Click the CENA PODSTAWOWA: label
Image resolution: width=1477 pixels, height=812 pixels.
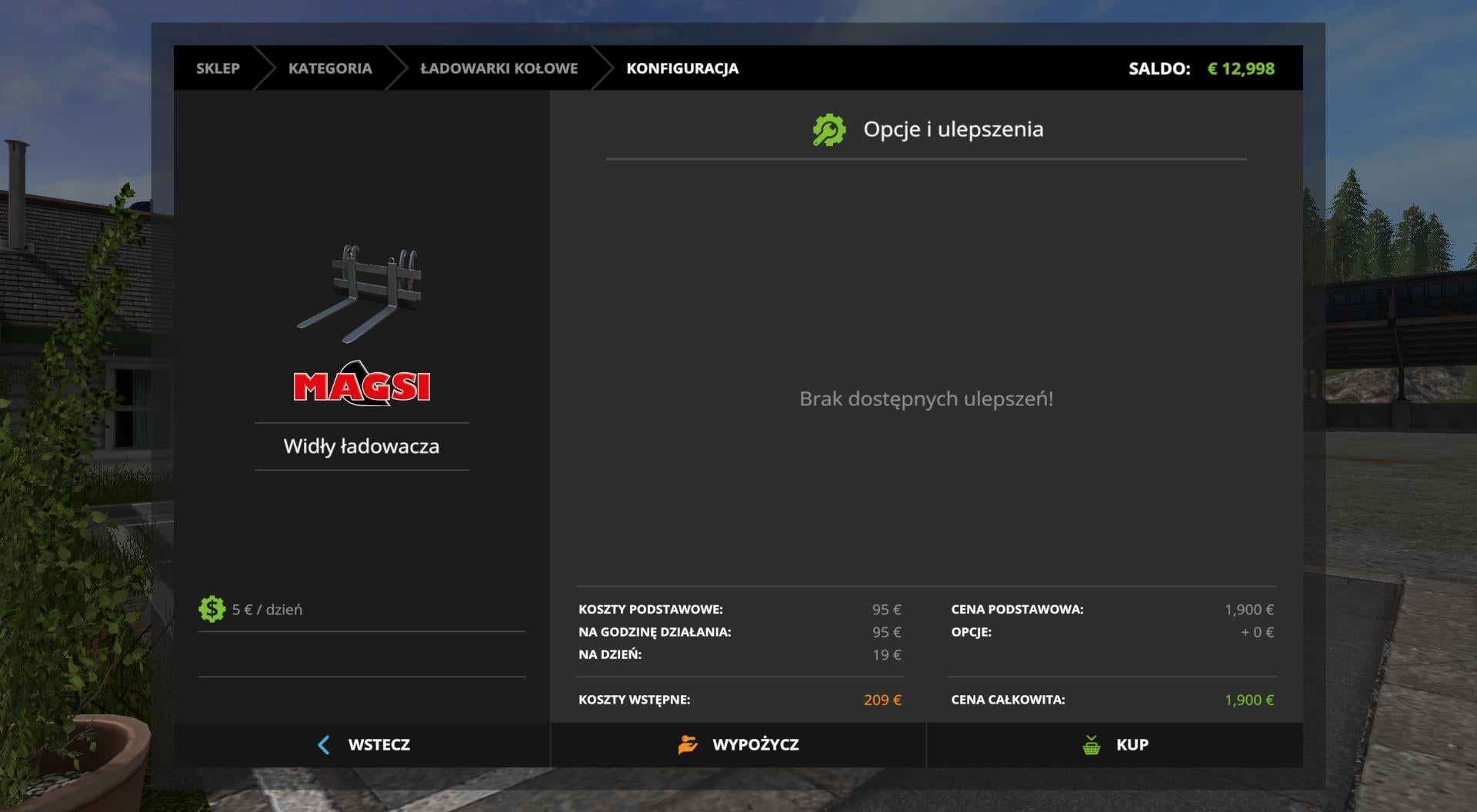pos(1017,609)
